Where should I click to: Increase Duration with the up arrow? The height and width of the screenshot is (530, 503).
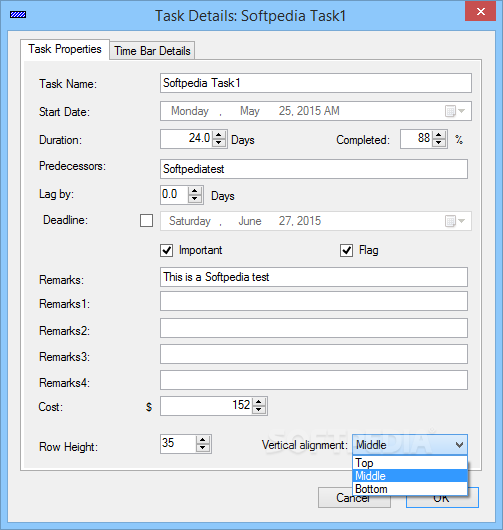point(219,135)
